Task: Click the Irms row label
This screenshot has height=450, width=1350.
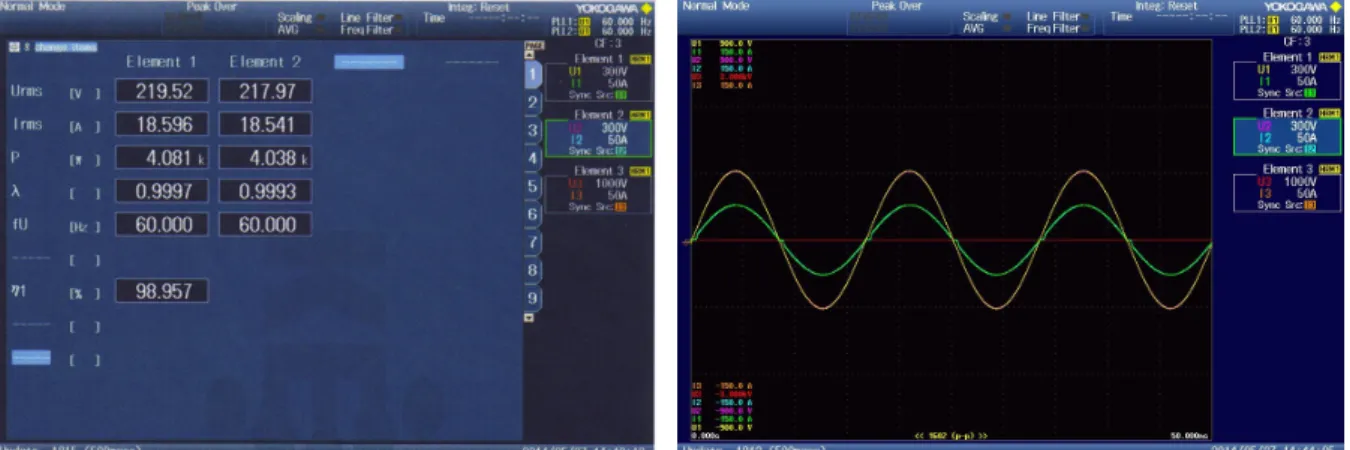Action: (26, 124)
